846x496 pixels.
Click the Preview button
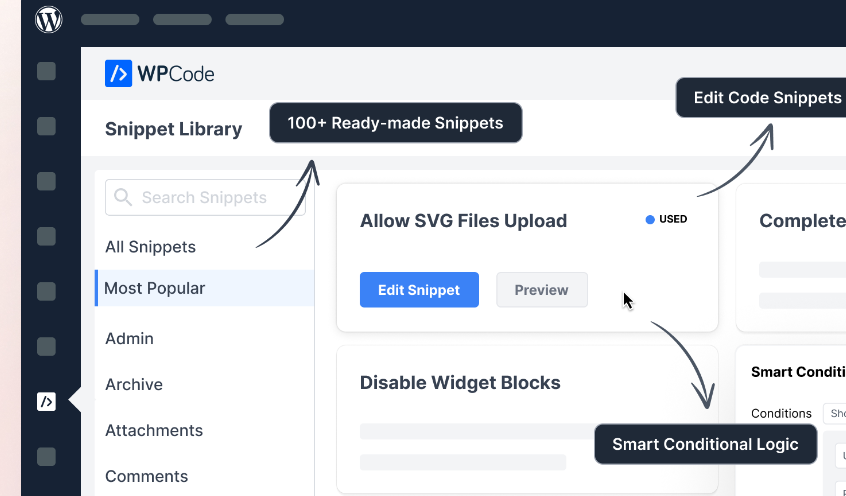pos(541,290)
